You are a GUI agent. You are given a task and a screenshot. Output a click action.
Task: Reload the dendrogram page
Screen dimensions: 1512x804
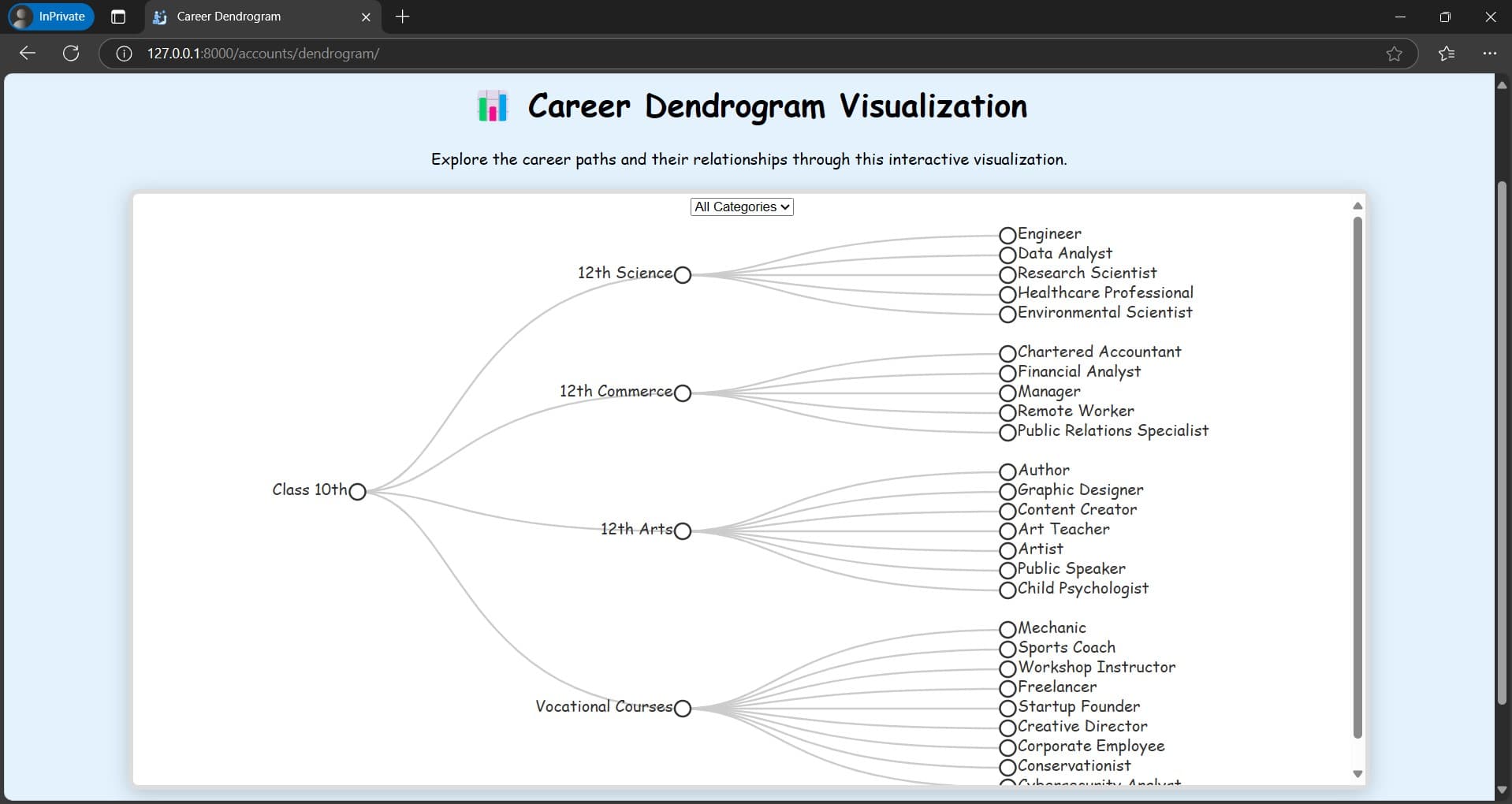coord(71,53)
